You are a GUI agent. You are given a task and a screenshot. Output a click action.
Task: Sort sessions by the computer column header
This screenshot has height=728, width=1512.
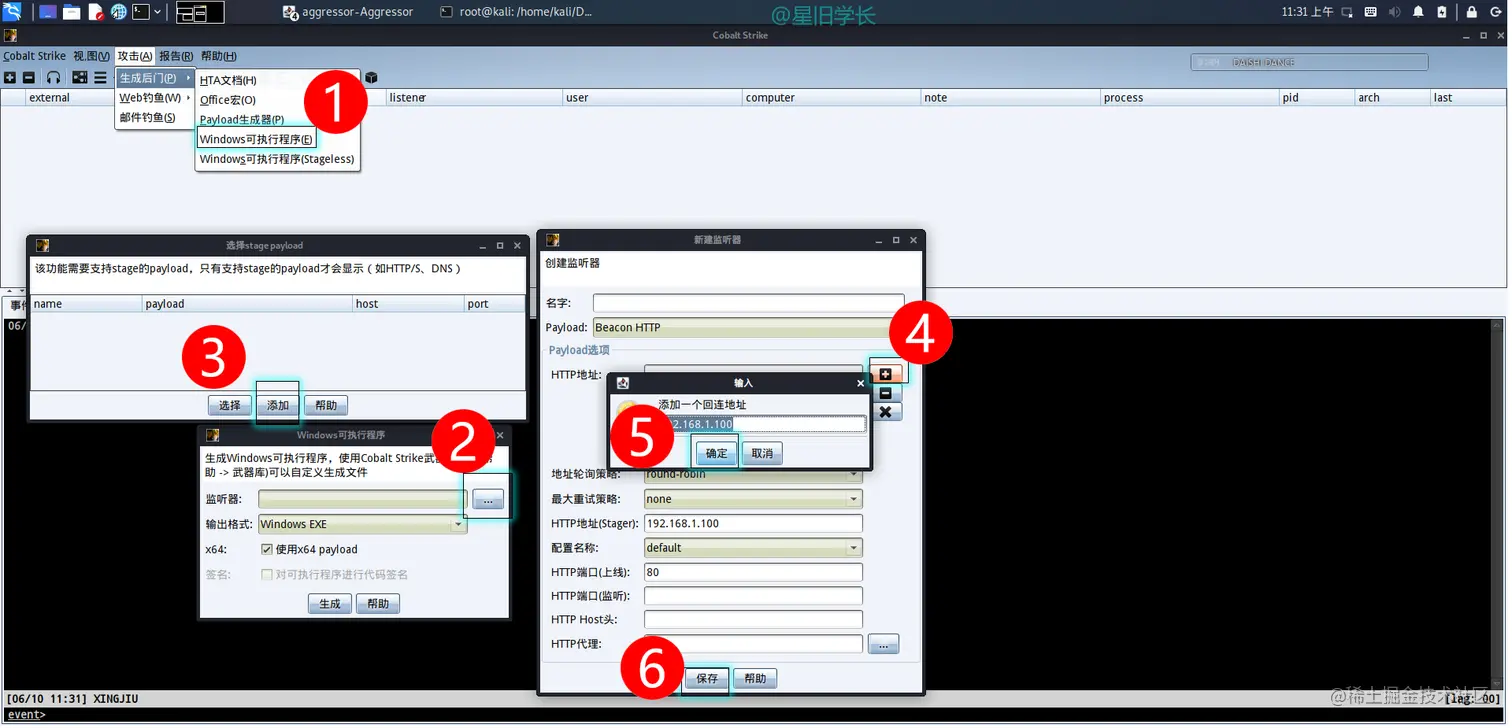[x=831, y=97]
